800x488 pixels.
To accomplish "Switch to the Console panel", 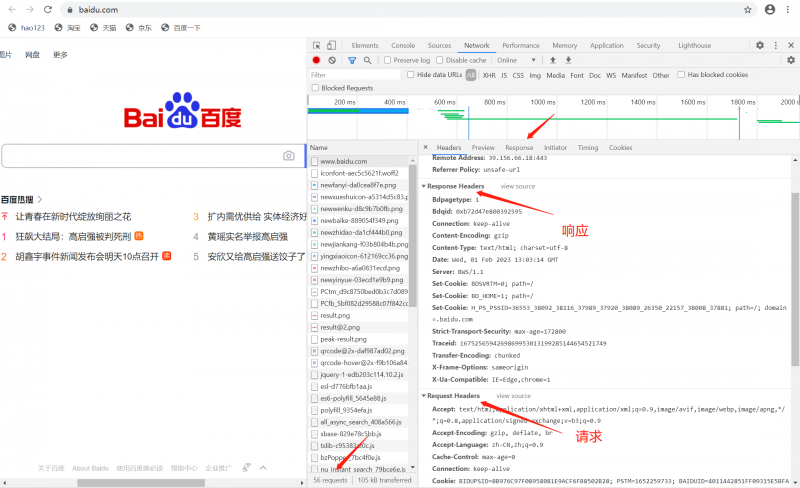I will point(403,45).
